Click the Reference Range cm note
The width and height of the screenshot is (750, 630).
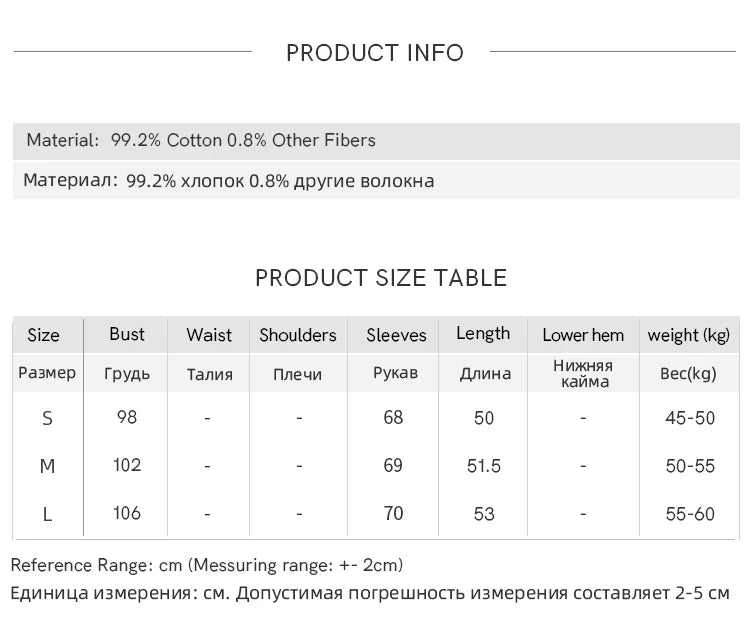tap(207, 565)
